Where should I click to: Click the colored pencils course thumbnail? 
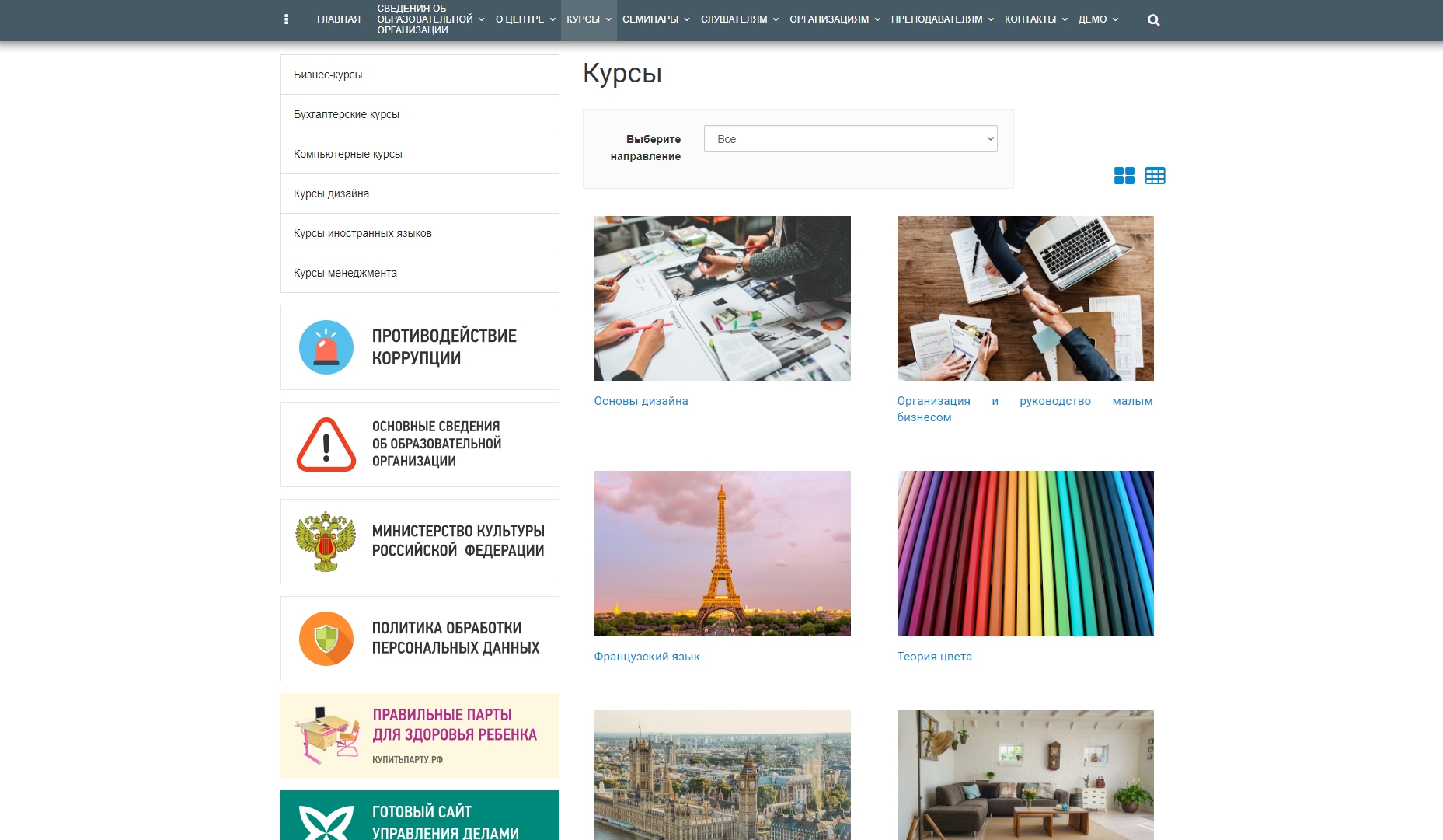point(1025,553)
